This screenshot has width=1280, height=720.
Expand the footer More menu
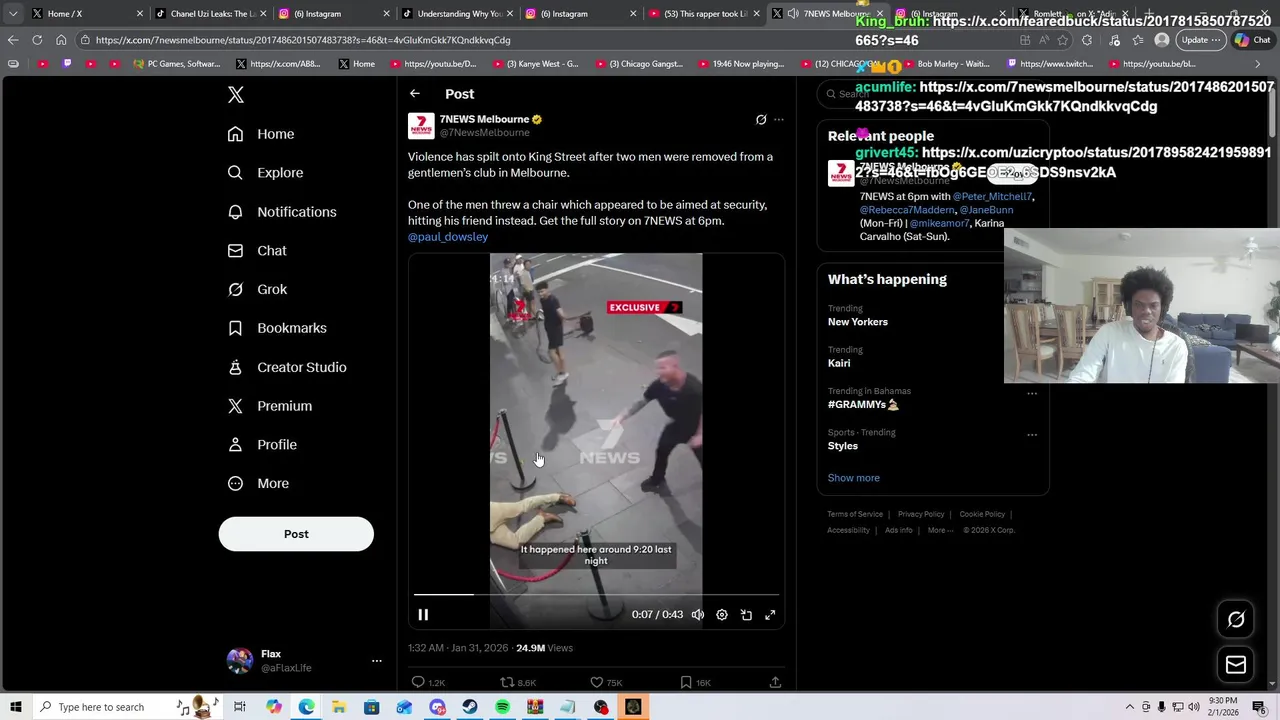coord(939,530)
